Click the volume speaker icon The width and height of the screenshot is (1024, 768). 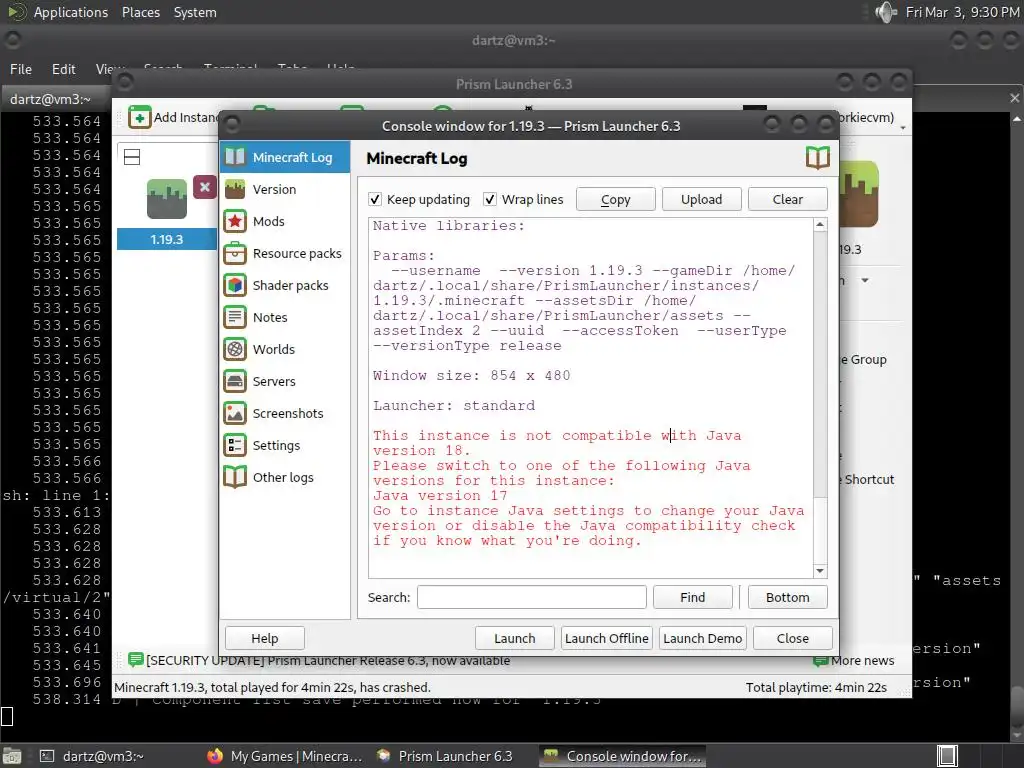pyautogui.click(x=886, y=12)
